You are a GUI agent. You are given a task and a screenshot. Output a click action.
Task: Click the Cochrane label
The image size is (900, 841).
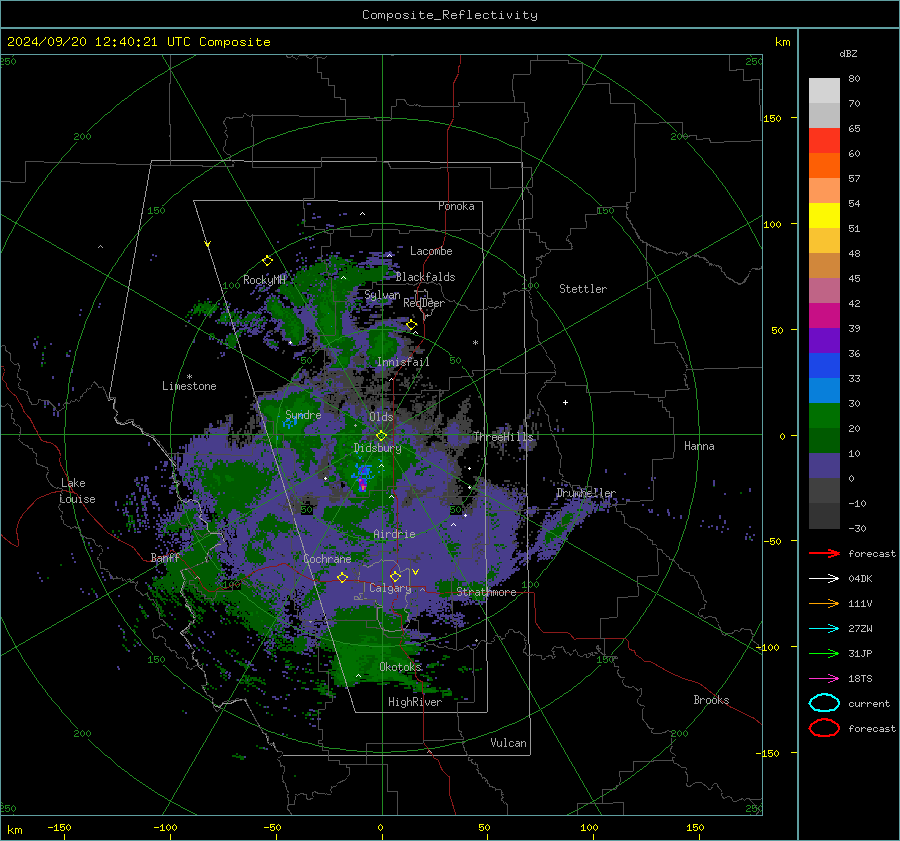pyautogui.click(x=327, y=559)
